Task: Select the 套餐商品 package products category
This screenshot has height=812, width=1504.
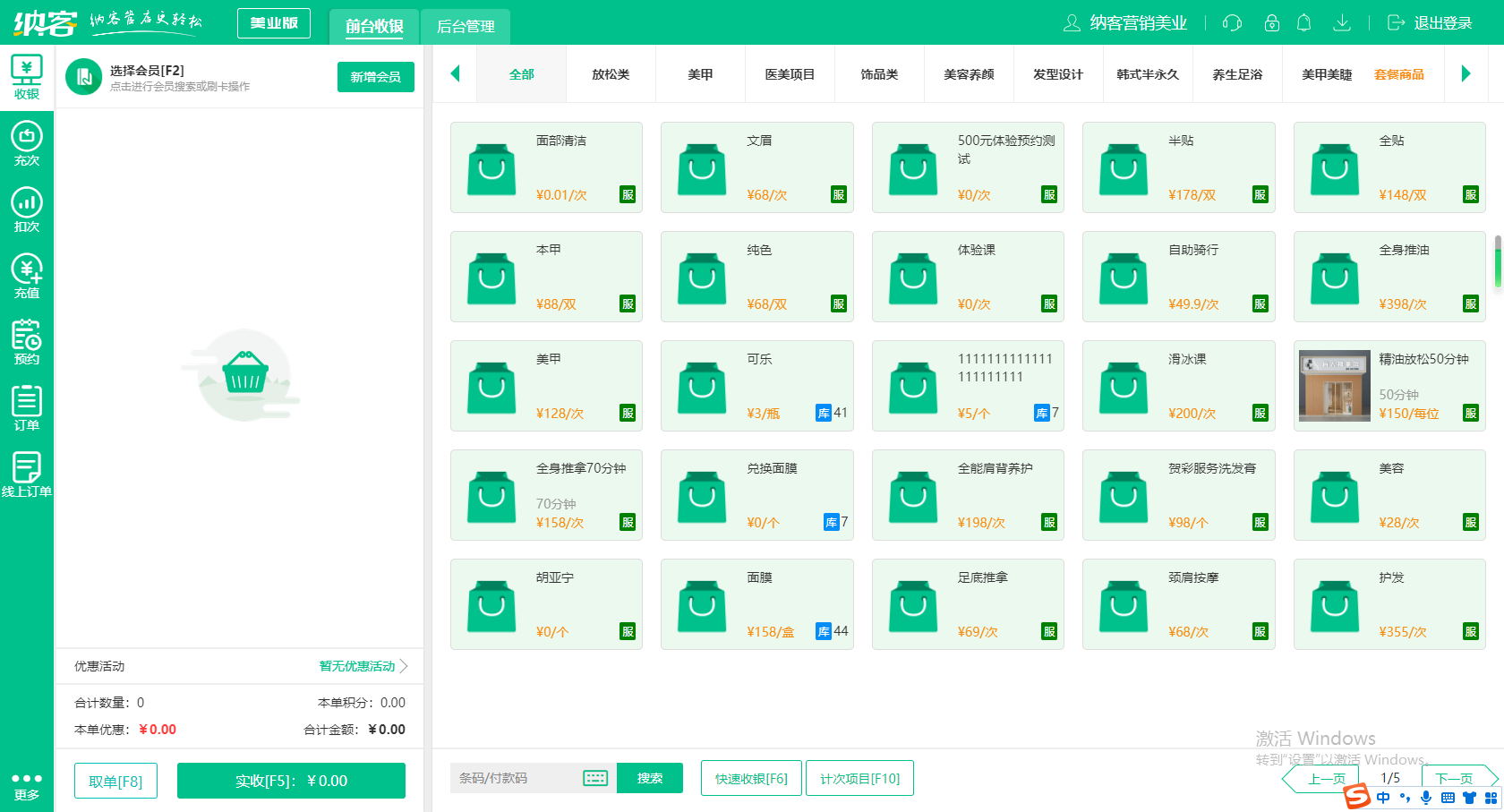Action: click(1399, 74)
